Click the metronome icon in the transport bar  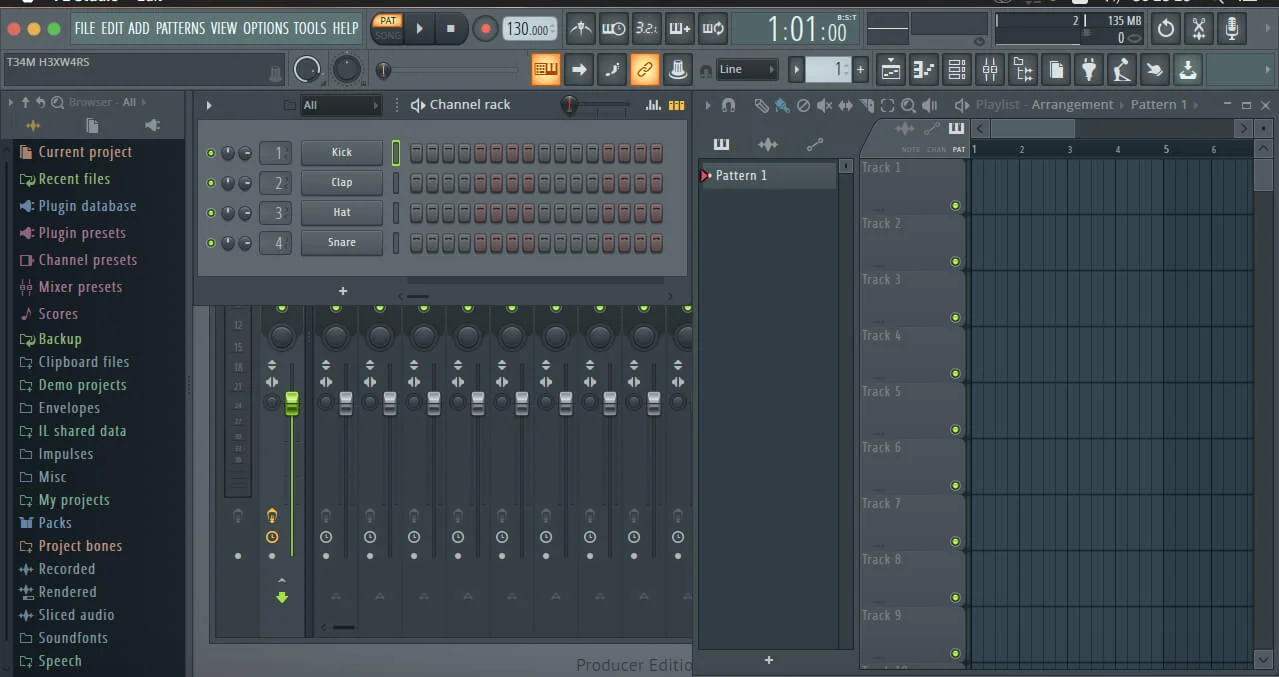point(580,29)
